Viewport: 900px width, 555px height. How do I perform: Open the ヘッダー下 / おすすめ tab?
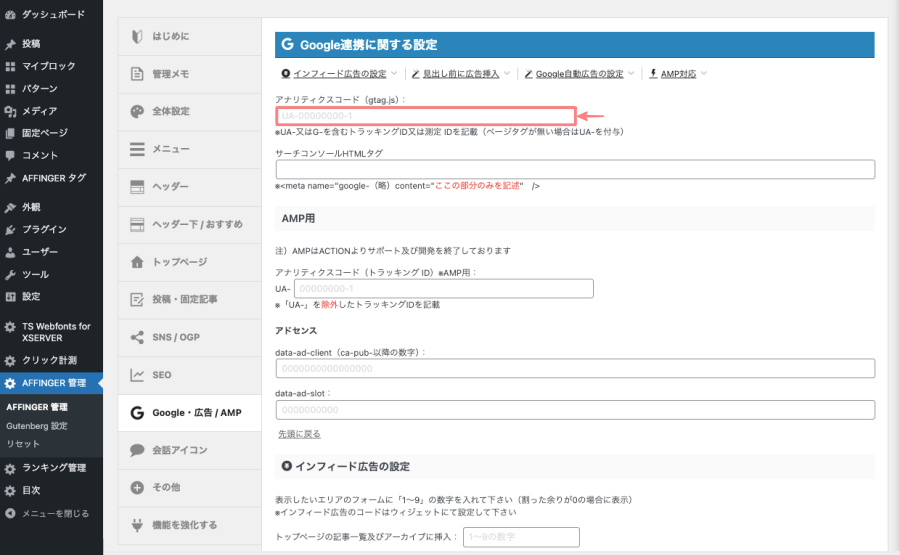pos(189,224)
